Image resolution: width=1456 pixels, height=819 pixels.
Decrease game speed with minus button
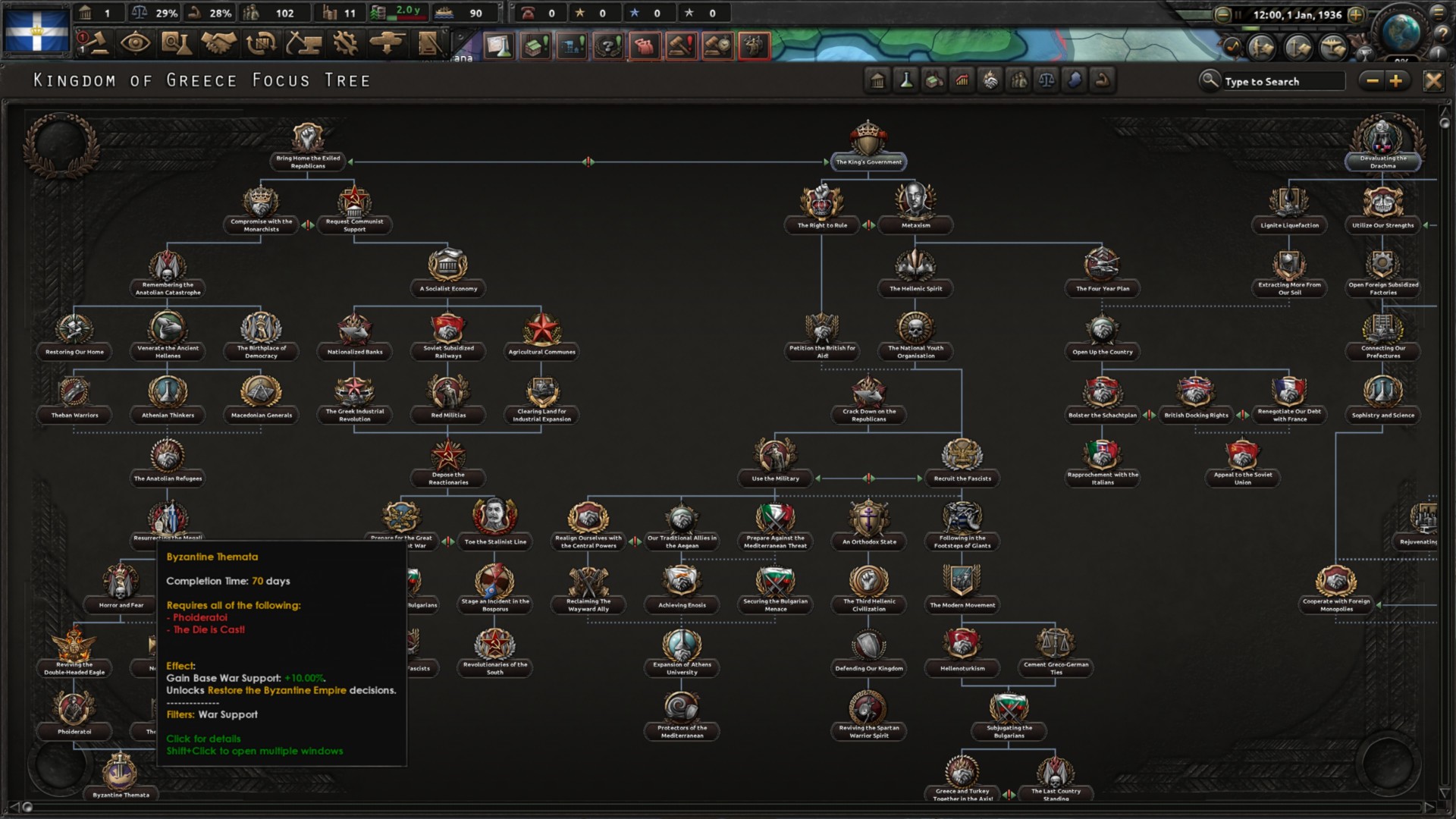pyautogui.click(x=1222, y=14)
